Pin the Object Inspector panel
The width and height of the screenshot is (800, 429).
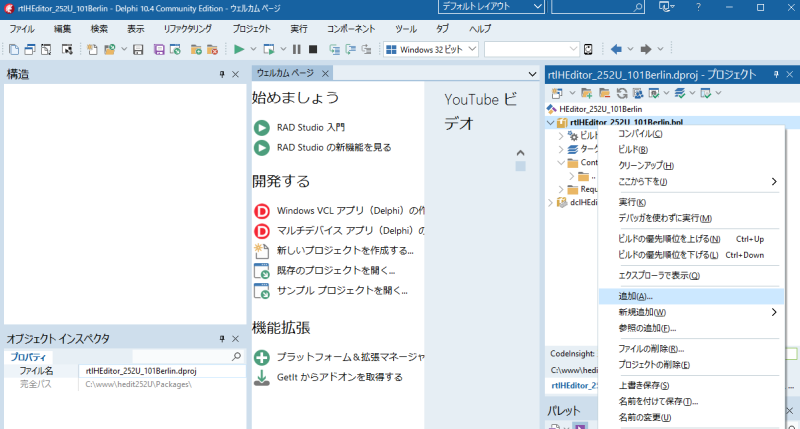click(222, 339)
